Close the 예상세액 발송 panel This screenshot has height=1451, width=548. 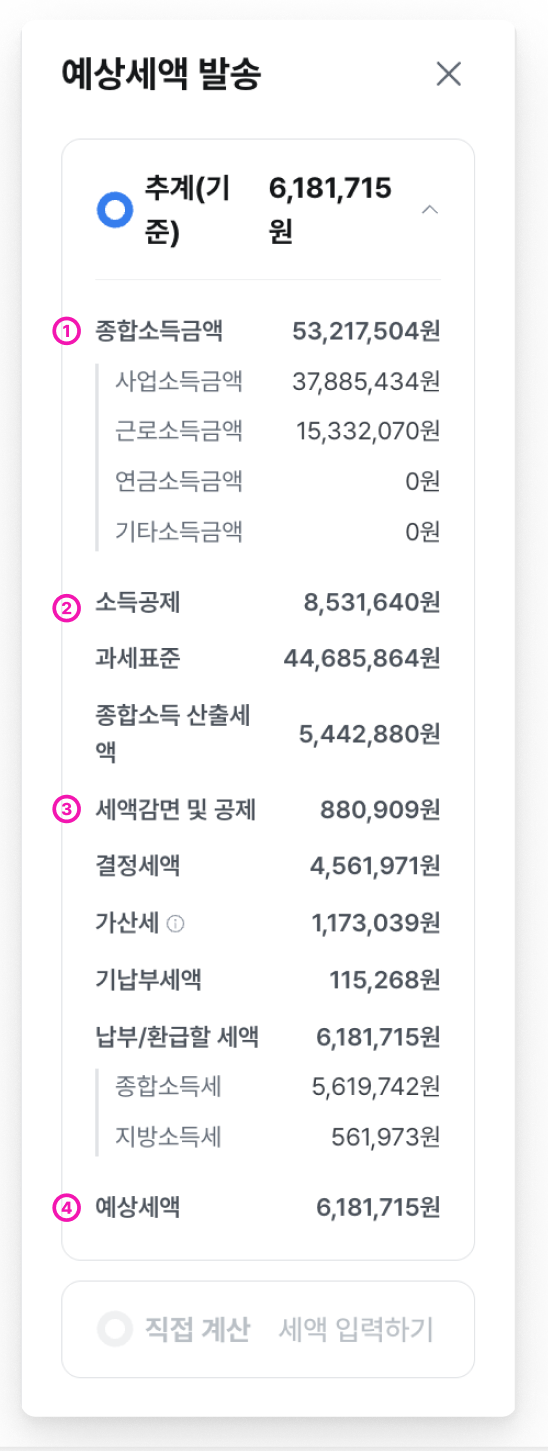pyautogui.click(x=449, y=74)
